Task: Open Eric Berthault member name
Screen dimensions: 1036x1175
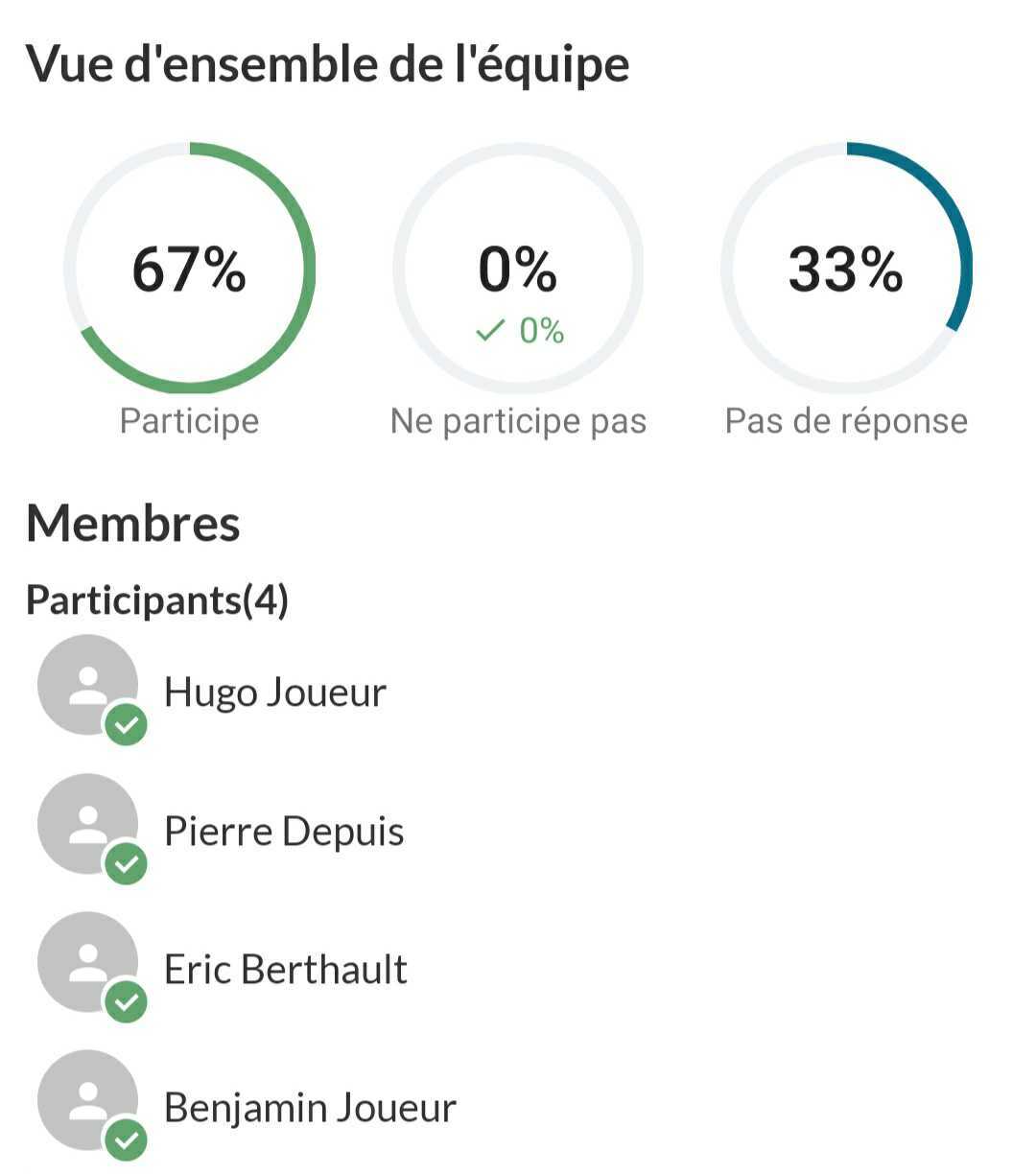Action: point(286,969)
